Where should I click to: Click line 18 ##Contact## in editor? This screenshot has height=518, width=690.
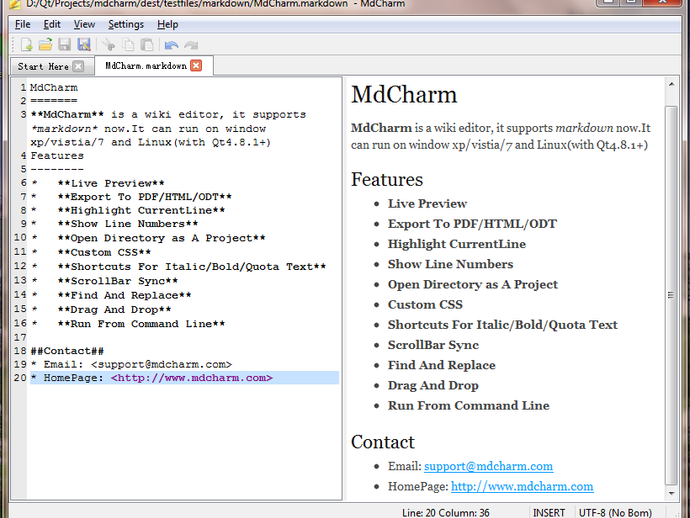click(x=67, y=351)
